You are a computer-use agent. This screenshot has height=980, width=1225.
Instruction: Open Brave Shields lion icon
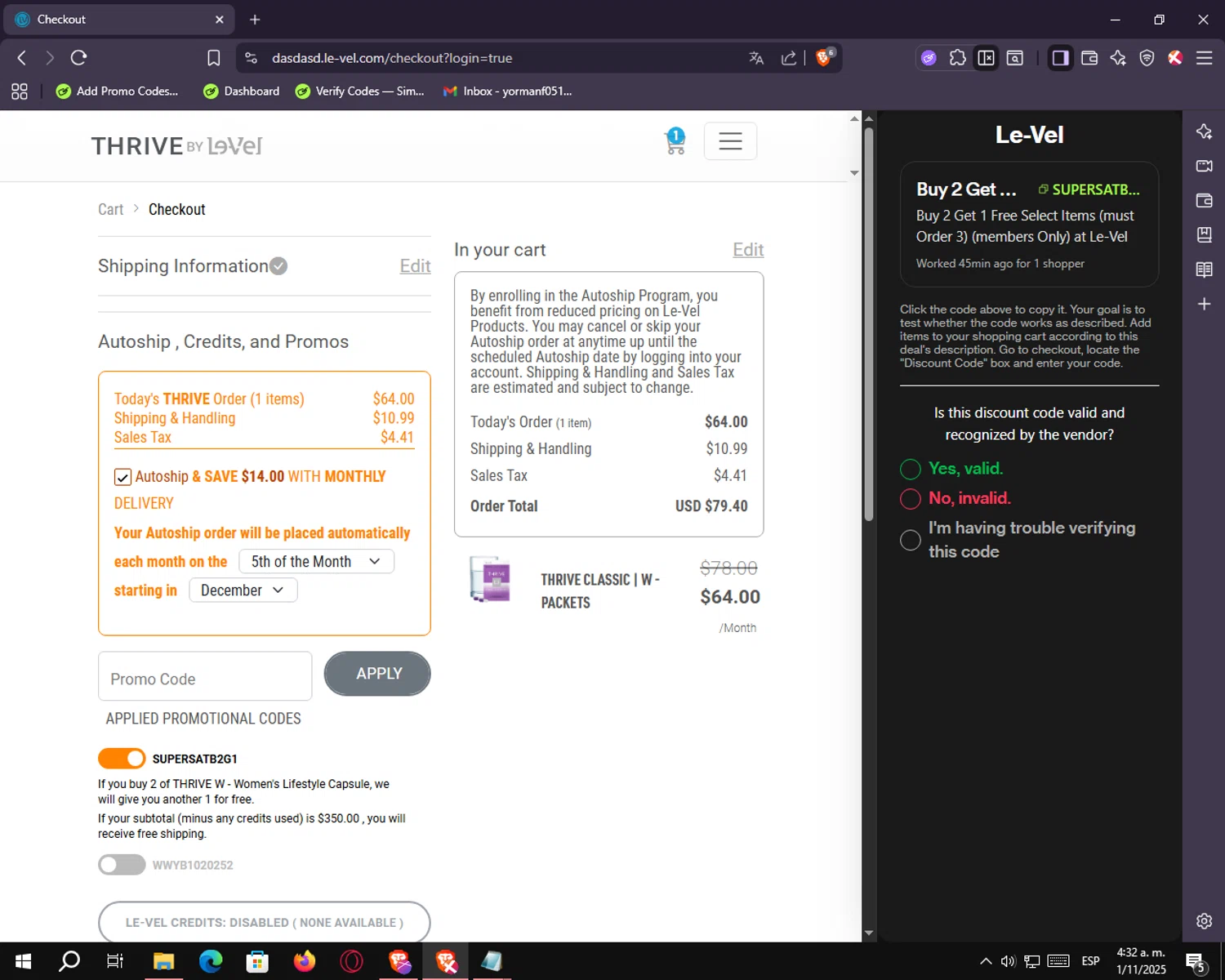824,57
